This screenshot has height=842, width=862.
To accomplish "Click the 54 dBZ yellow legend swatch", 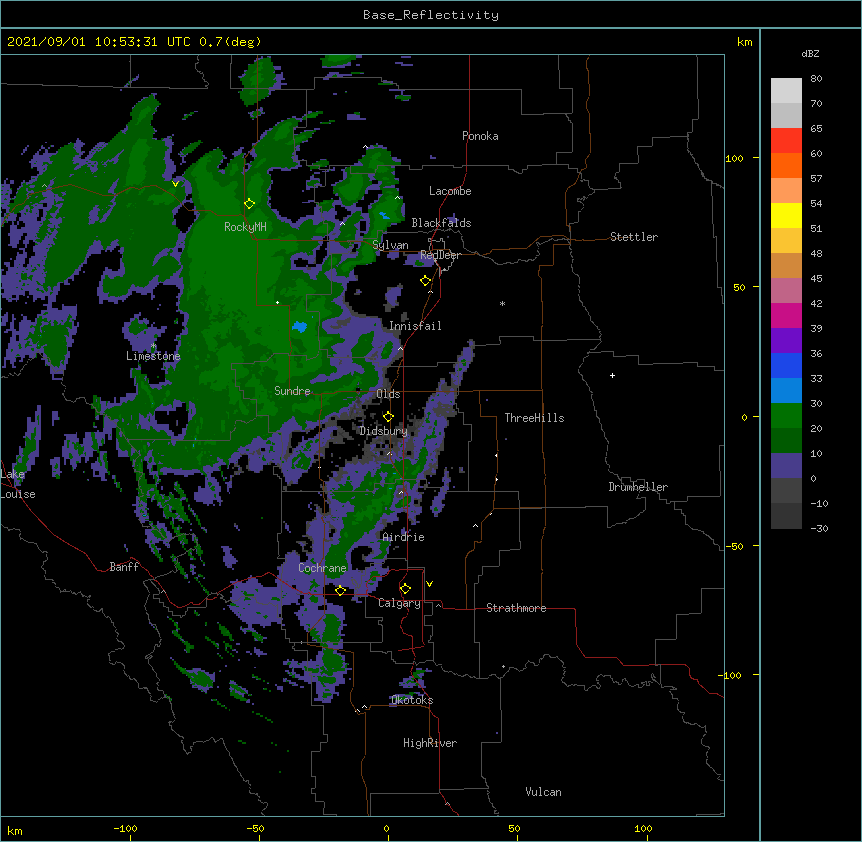I will 786,215.
